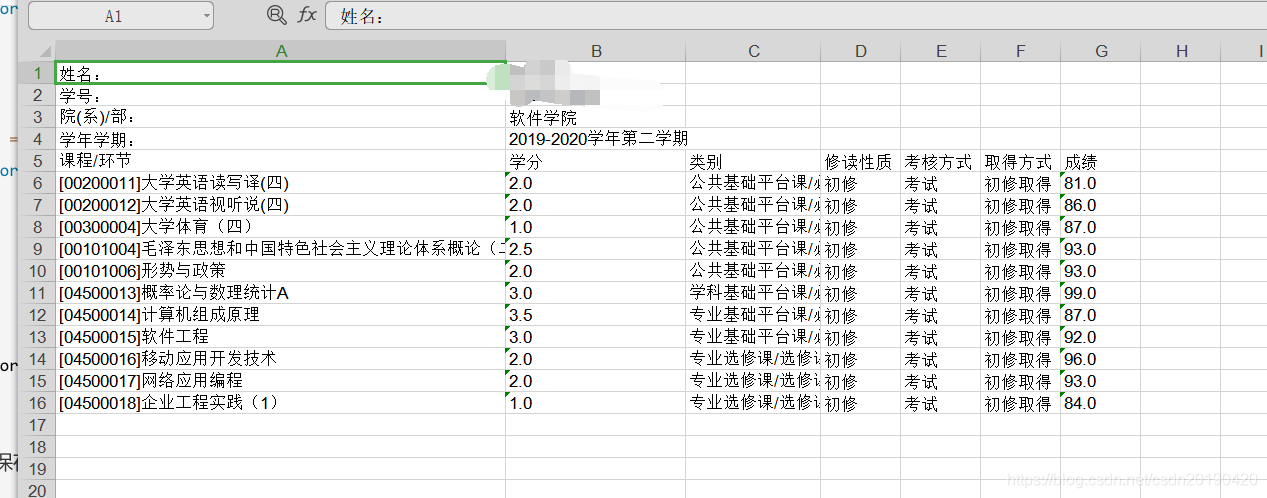Click the Name Box showing A1

point(120,16)
